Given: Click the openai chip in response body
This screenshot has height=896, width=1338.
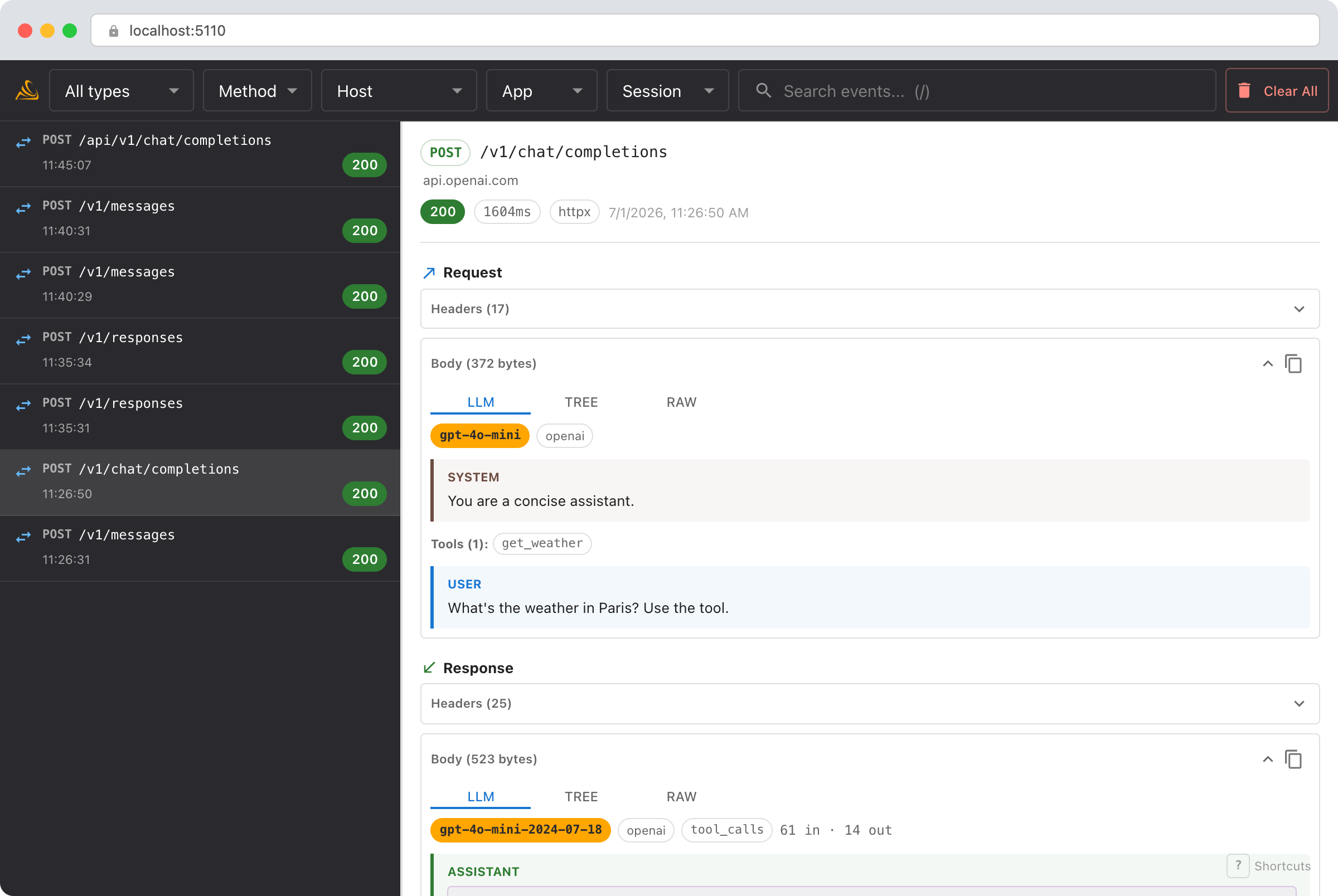Looking at the screenshot, I should 646,830.
